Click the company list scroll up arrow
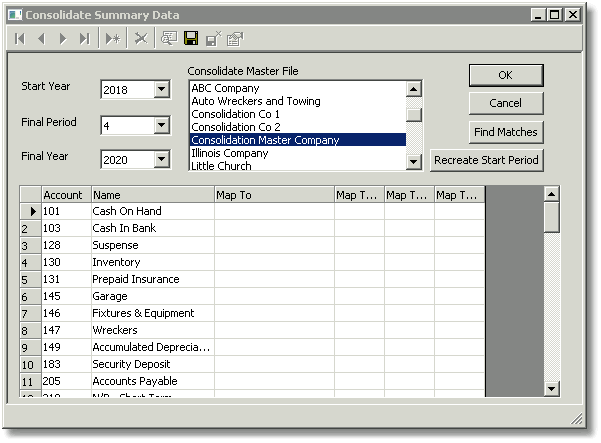This screenshot has height=443, width=601. pos(414,89)
